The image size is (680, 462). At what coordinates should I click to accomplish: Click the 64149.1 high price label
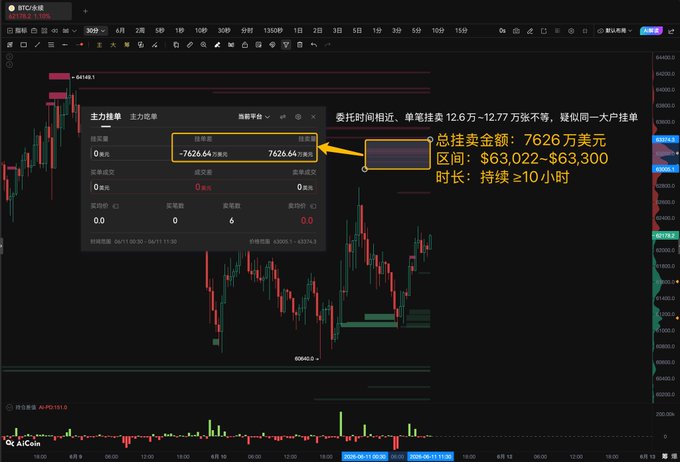click(x=85, y=77)
